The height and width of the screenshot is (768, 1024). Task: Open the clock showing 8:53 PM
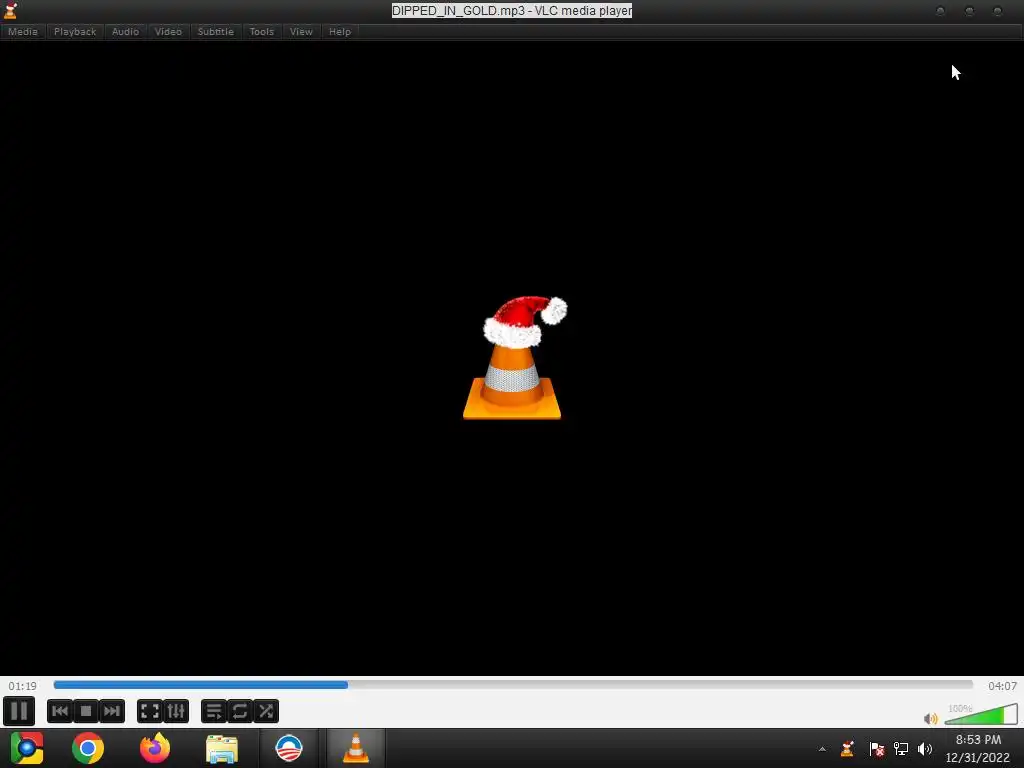tap(978, 748)
